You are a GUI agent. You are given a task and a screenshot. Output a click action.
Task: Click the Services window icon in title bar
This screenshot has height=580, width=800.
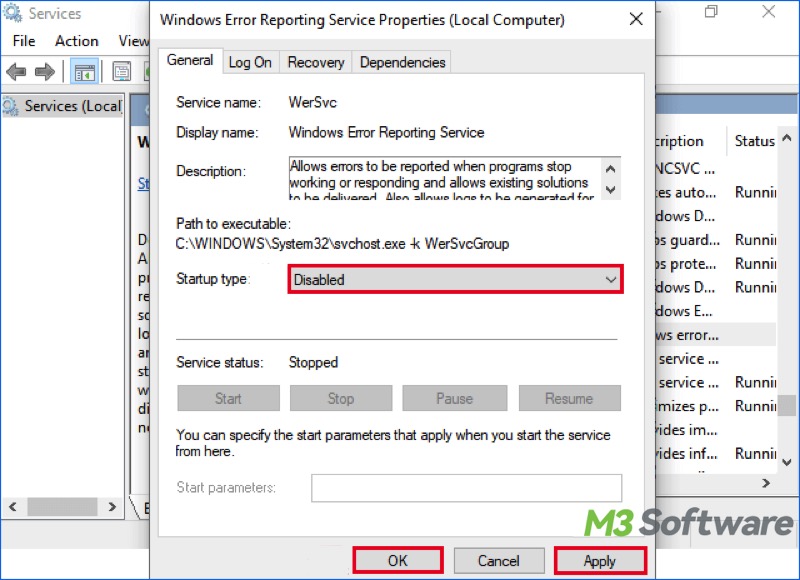(x=13, y=13)
